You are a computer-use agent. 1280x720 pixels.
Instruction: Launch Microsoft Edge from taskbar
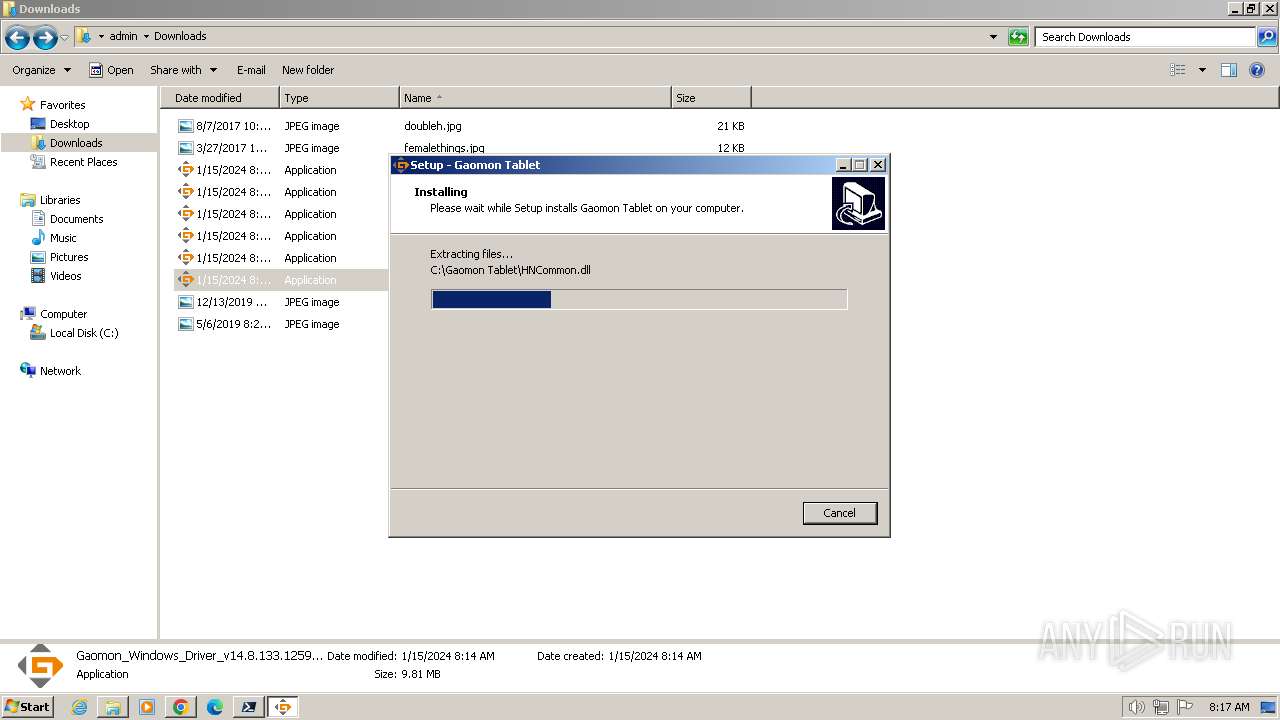pyautogui.click(x=215, y=707)
